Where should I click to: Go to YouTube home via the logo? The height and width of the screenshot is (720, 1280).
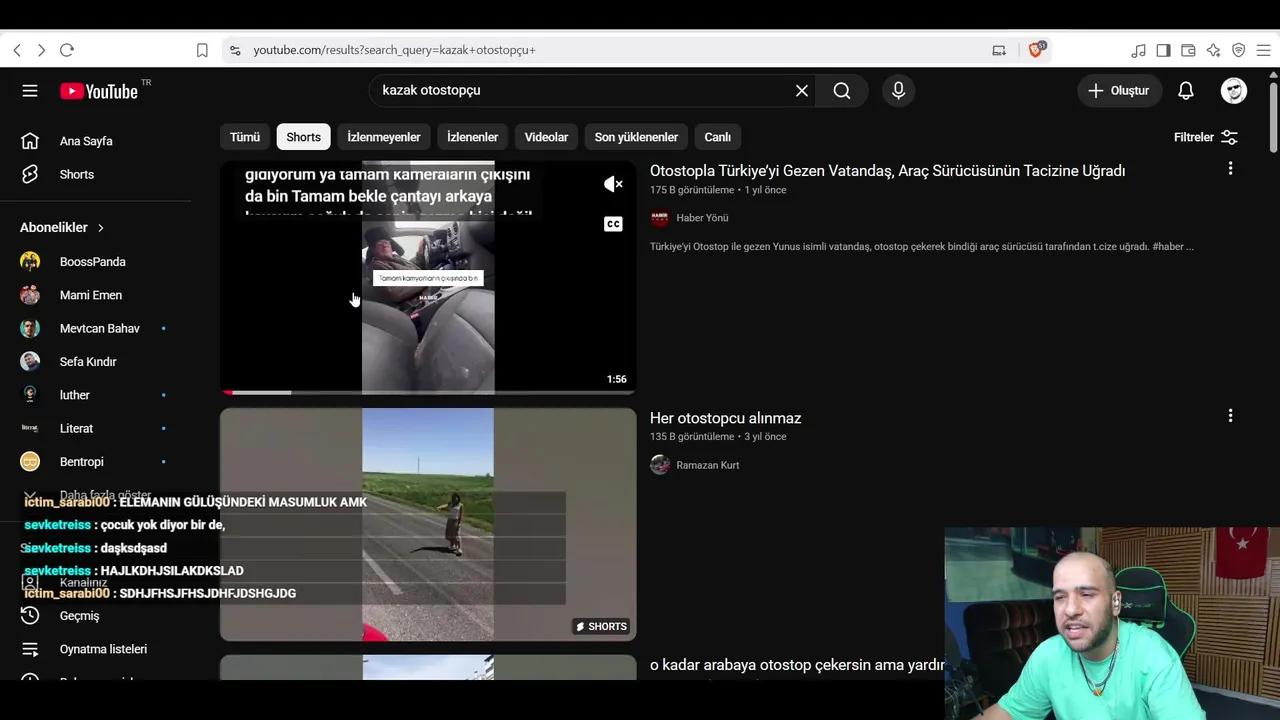(x=99, y=91)
